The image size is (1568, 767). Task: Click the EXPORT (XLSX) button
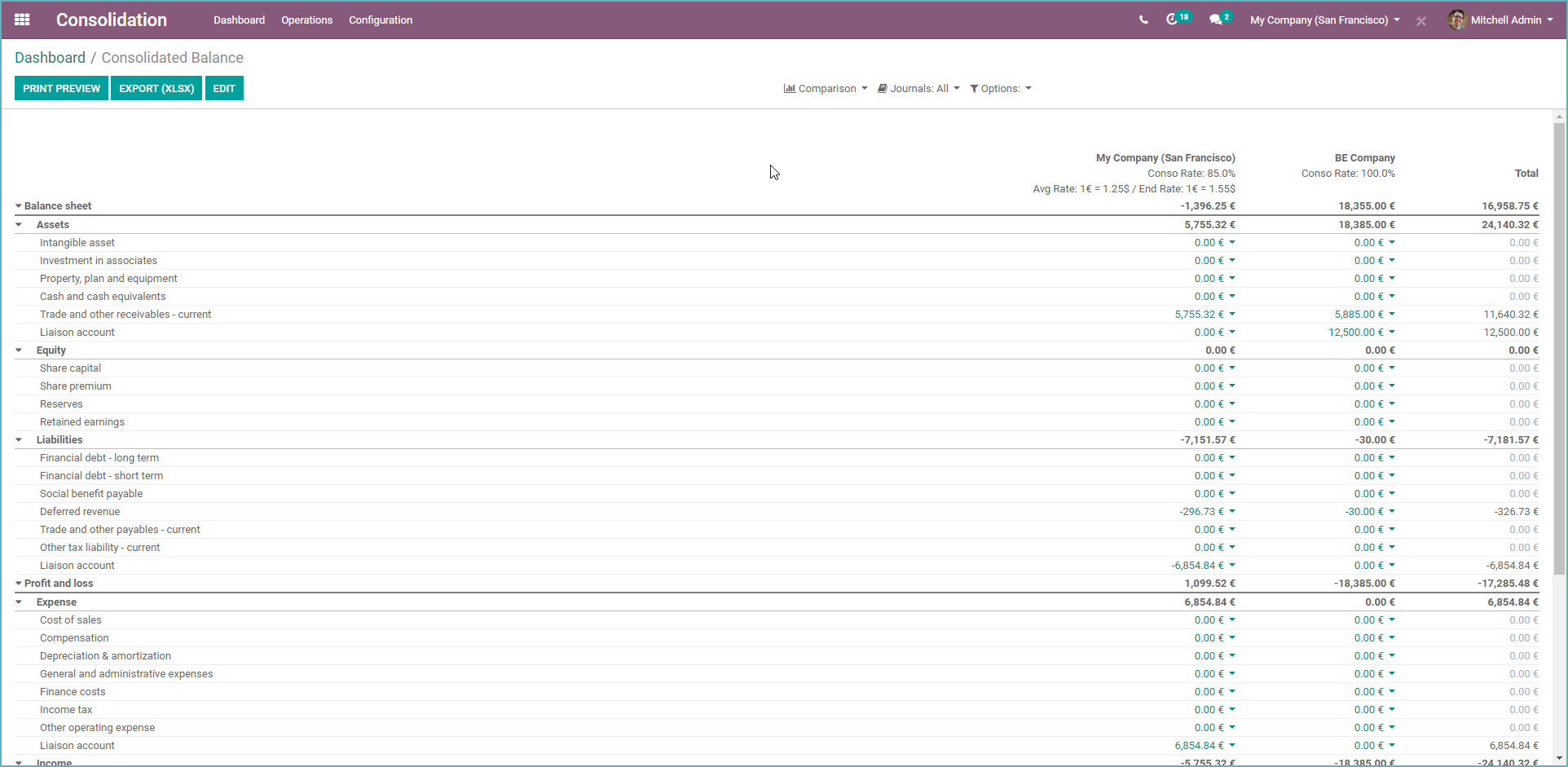coord(156,88)
